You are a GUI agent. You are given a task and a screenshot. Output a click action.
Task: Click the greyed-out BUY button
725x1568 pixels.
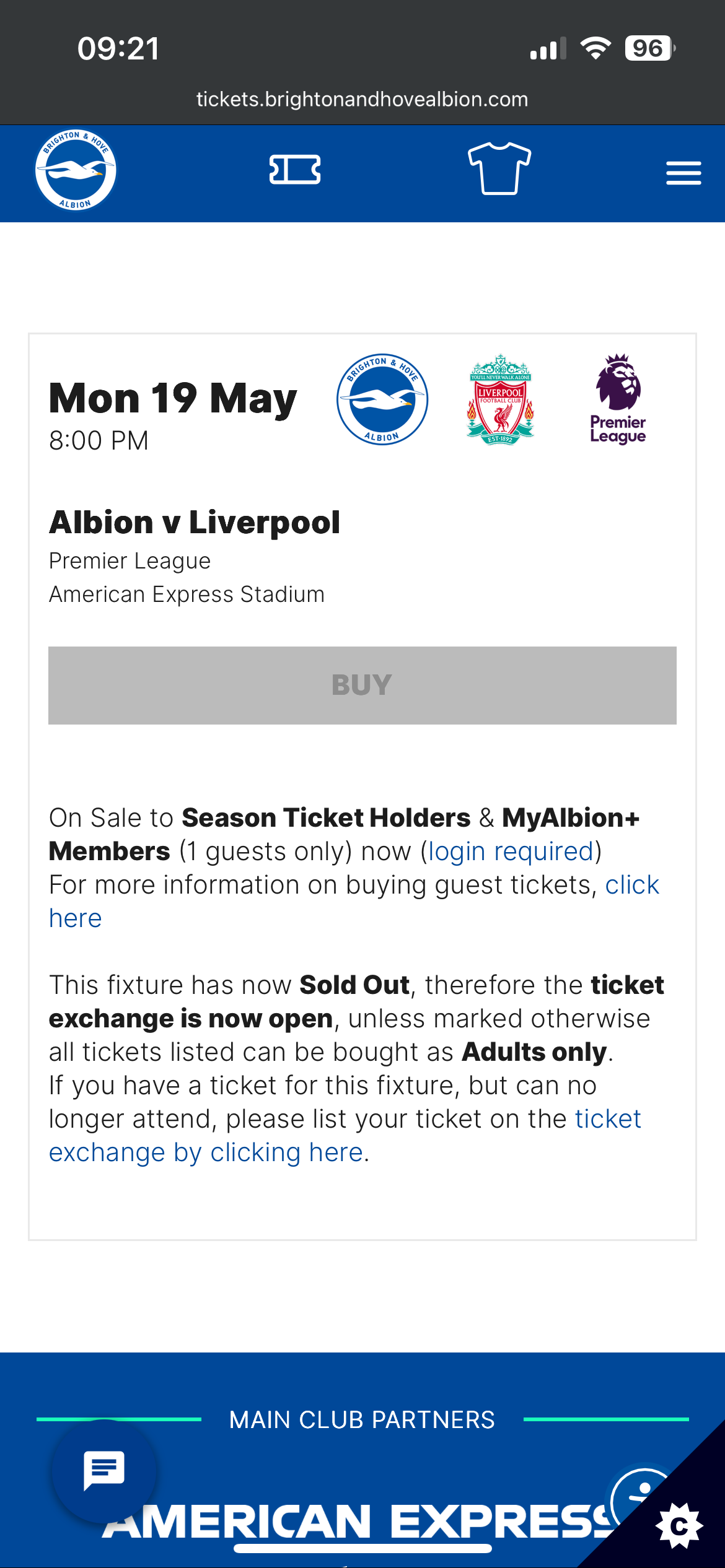coord(362,686)
